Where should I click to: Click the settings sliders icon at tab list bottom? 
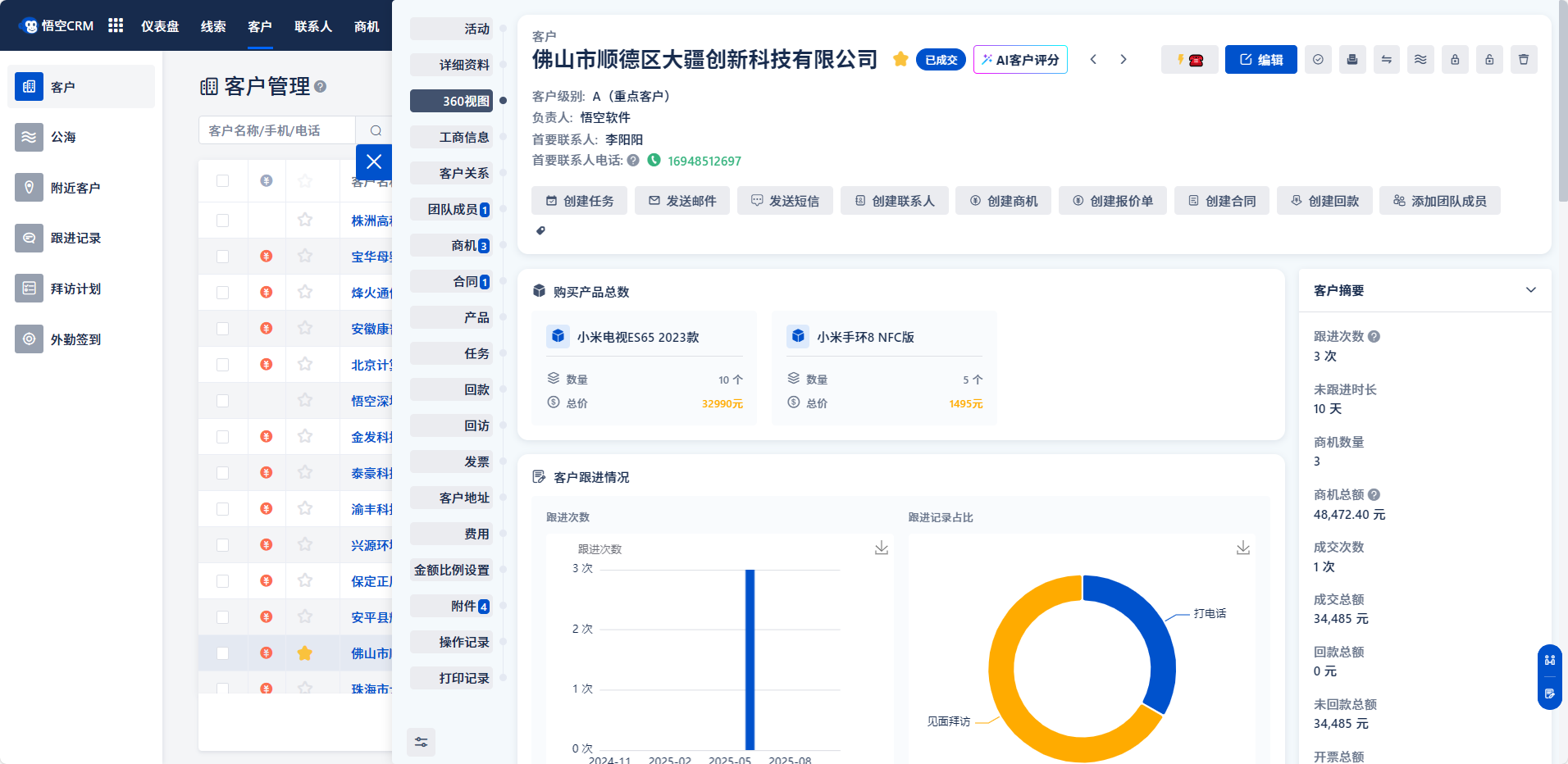tap(421, 742)
